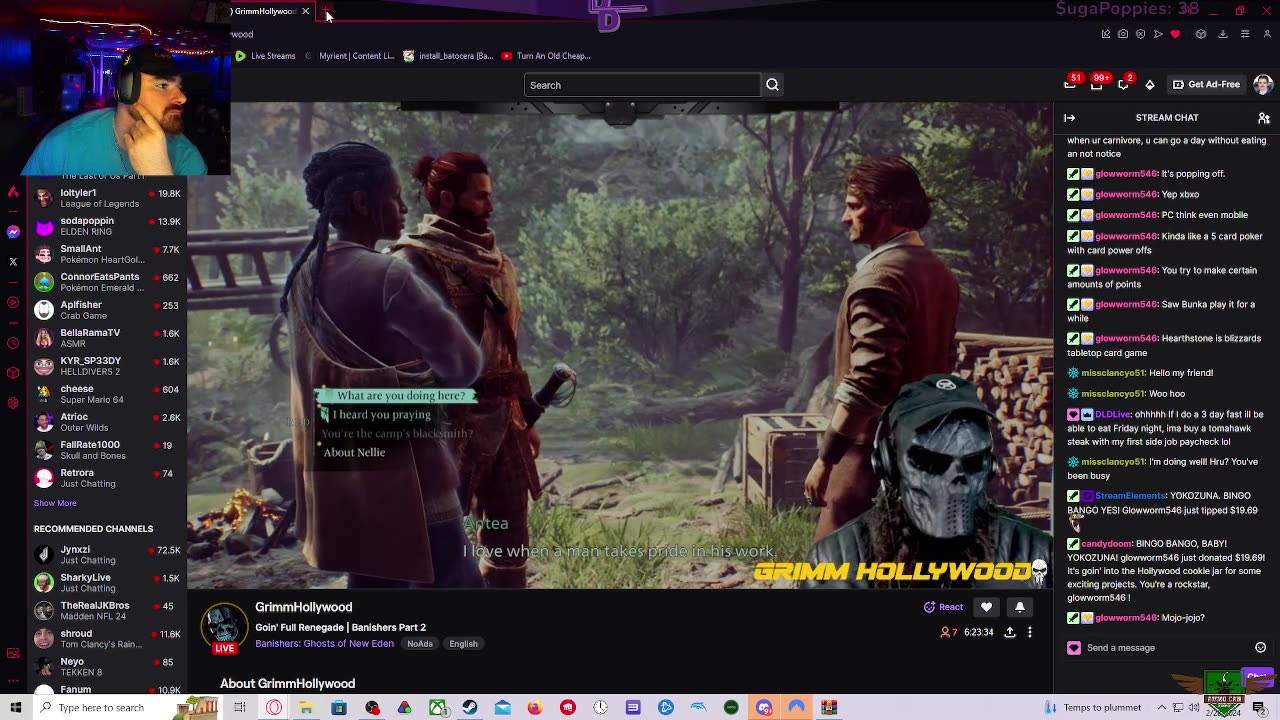Screen dimensions: 1280x720
Task: Open the React button
Action: 943,607
